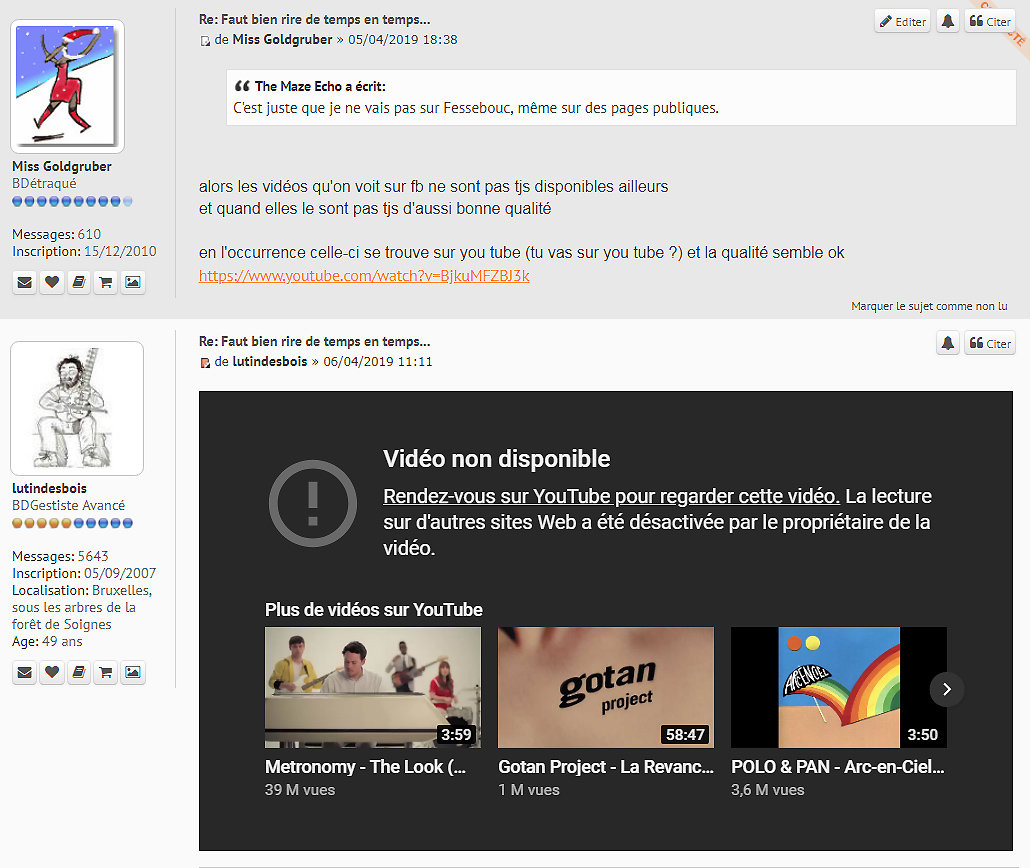This screenshot has height=868, width=1036.
Task: Click 'Inscription: 15/12/2010' for Miss Goldgruber
Action: [84, 252]
